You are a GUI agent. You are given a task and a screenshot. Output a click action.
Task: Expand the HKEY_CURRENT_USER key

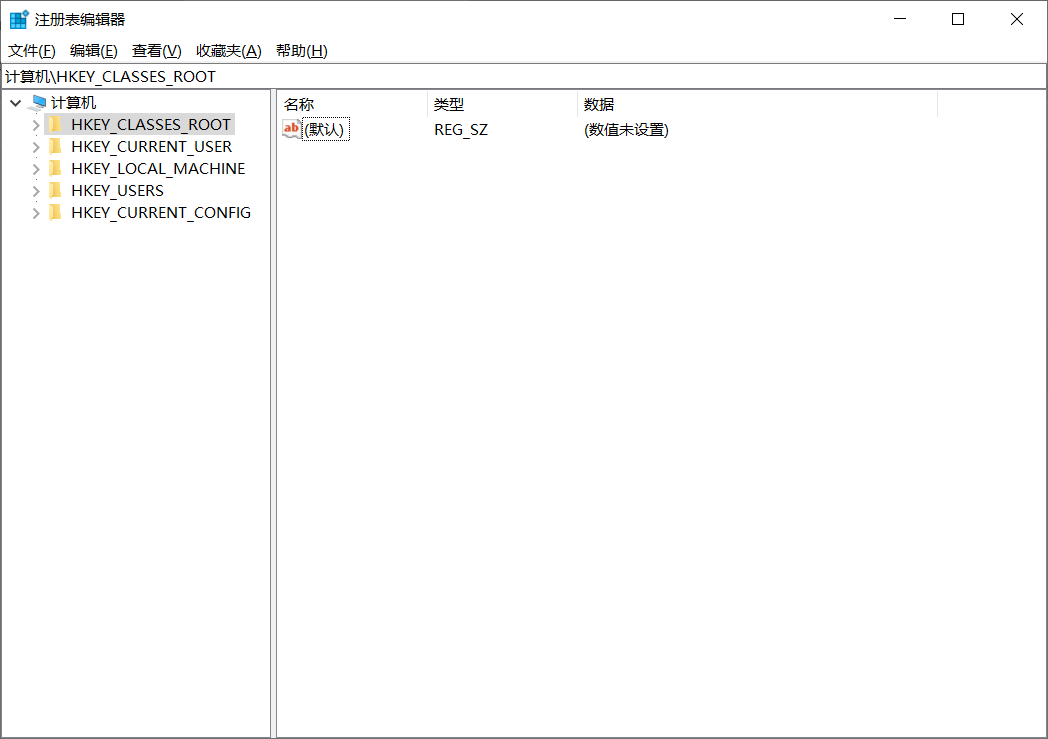[36, 147]
